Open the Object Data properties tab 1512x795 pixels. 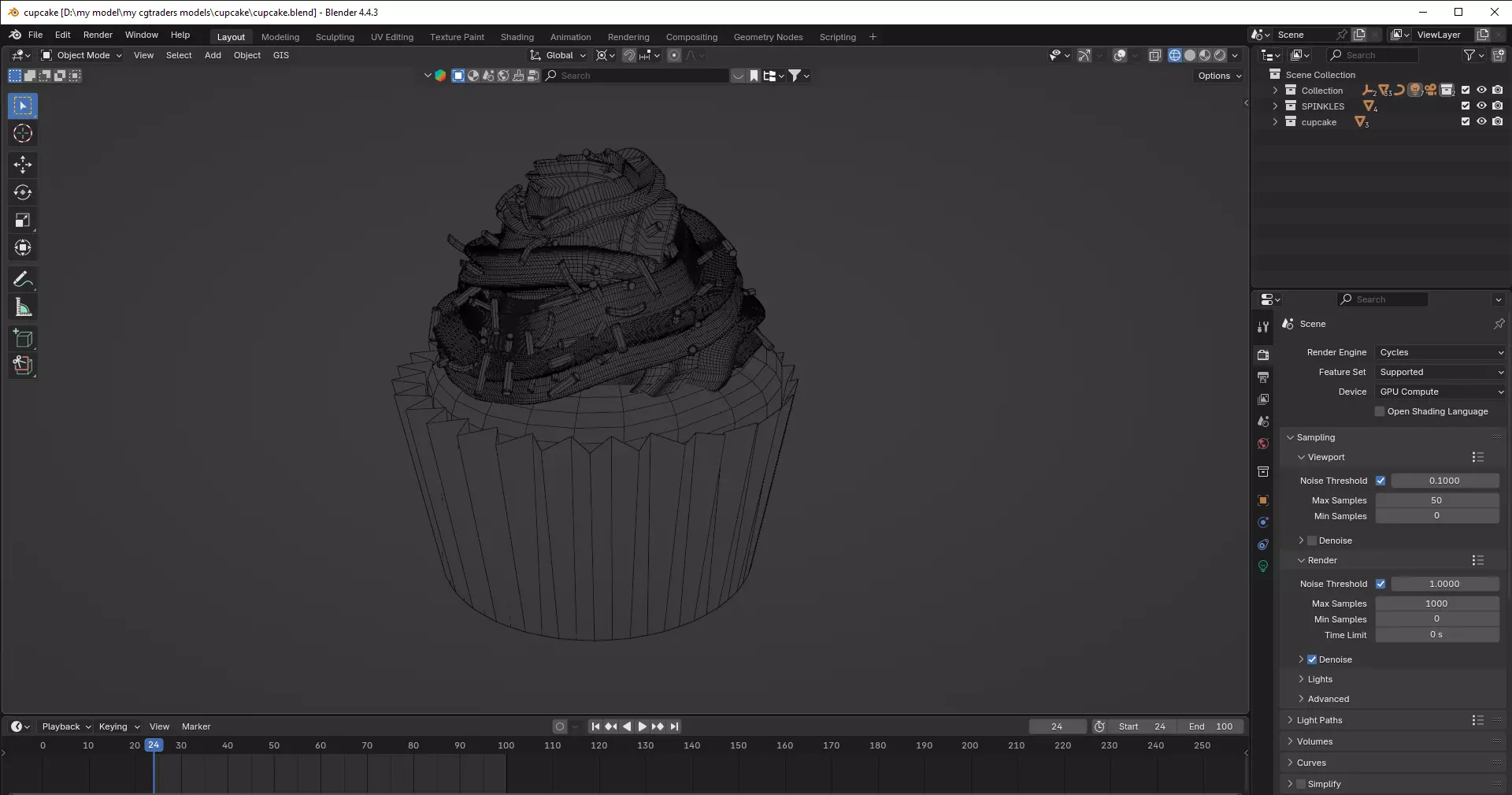(x=1263, y=567)
